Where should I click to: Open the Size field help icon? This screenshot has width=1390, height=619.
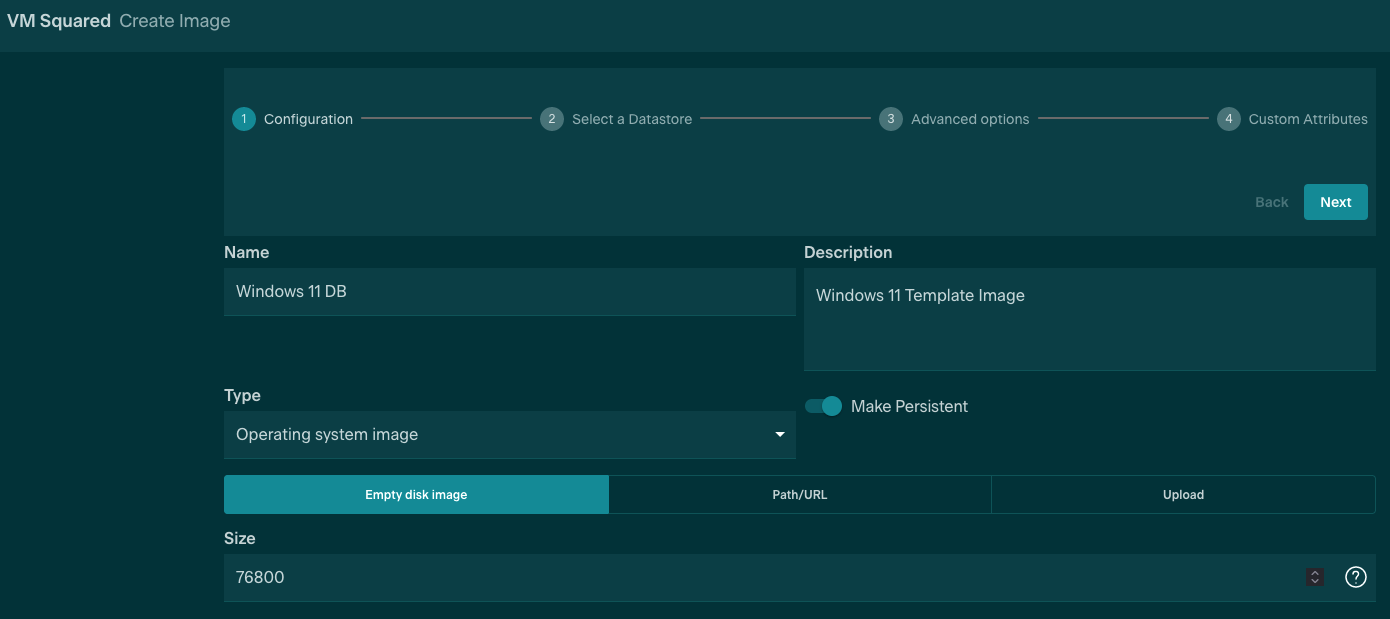coord(1355,577)
